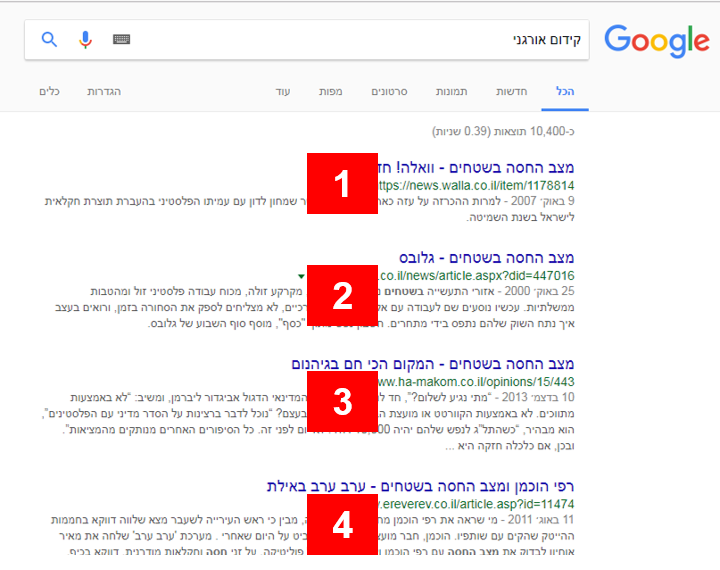720x570 pixels.
Task: Click the results count text 10,400 תוצאות
Action: (503, 131)
